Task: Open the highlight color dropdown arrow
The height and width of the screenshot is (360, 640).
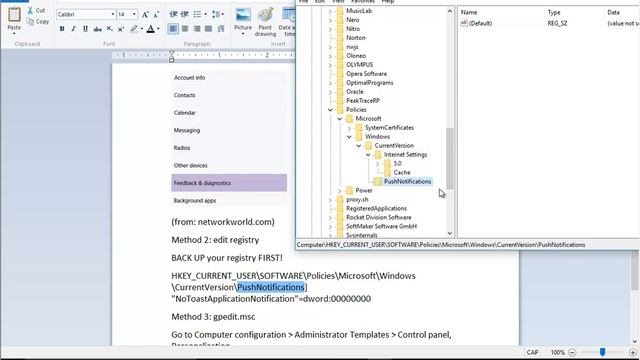Action: (x=141, y=29)
